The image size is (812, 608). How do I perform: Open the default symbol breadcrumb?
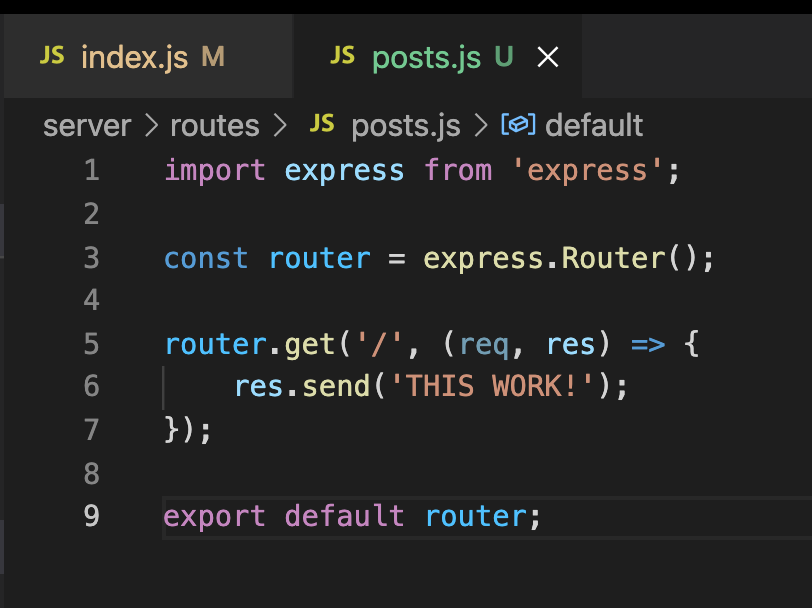tap(594, 125)
